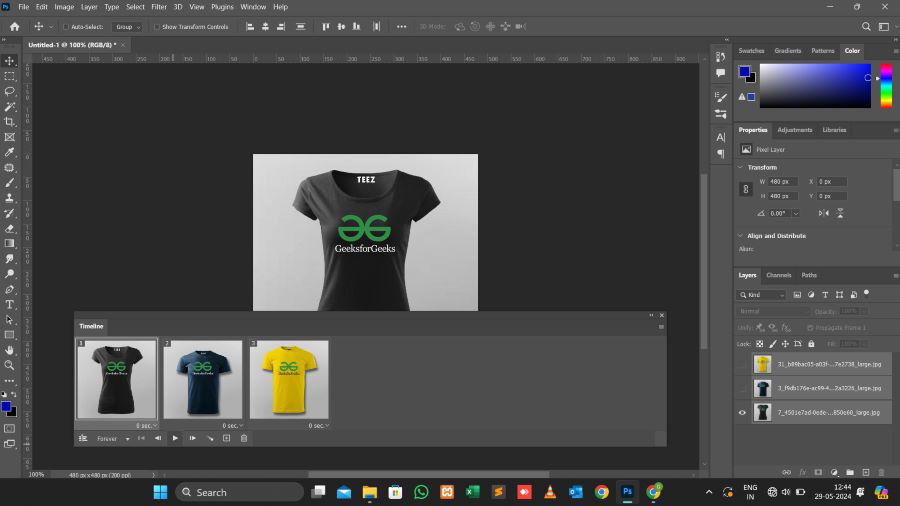This screenshot has width=900, height=506.
Task: Delete selected frame with trash icon
Action: 243,438
